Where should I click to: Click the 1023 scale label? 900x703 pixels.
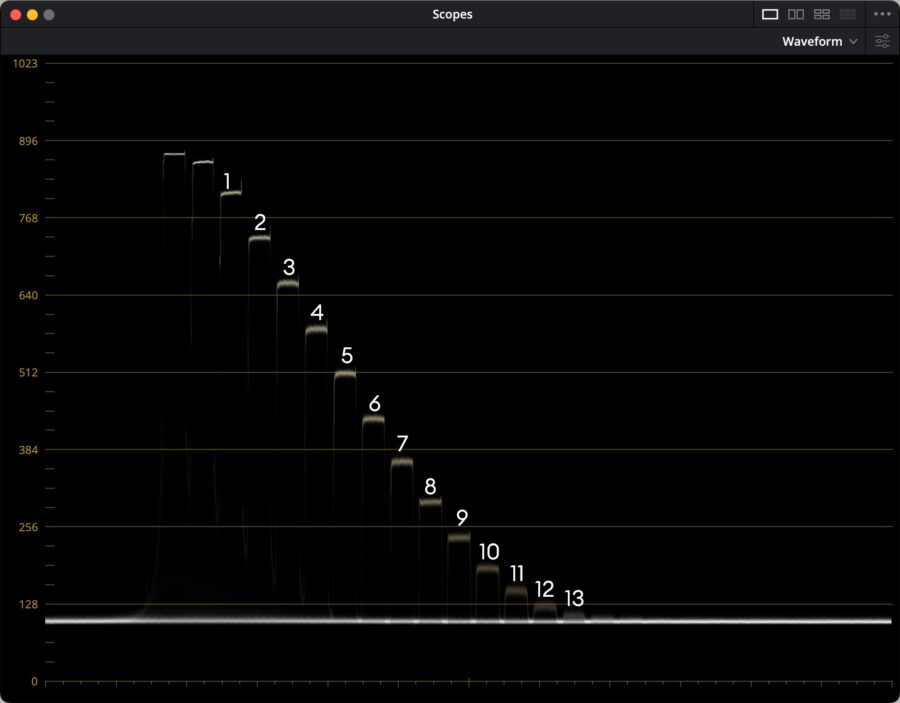click(25, 63)
